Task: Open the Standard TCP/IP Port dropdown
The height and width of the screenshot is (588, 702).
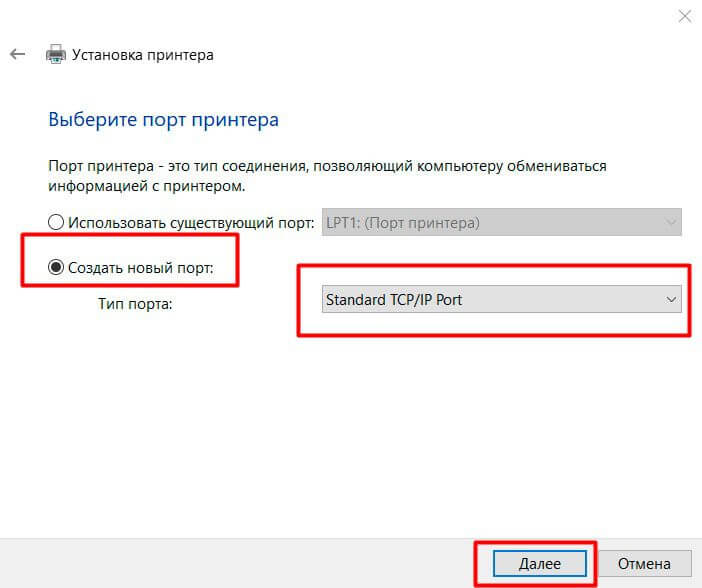Action: click(x=501, y=299)
